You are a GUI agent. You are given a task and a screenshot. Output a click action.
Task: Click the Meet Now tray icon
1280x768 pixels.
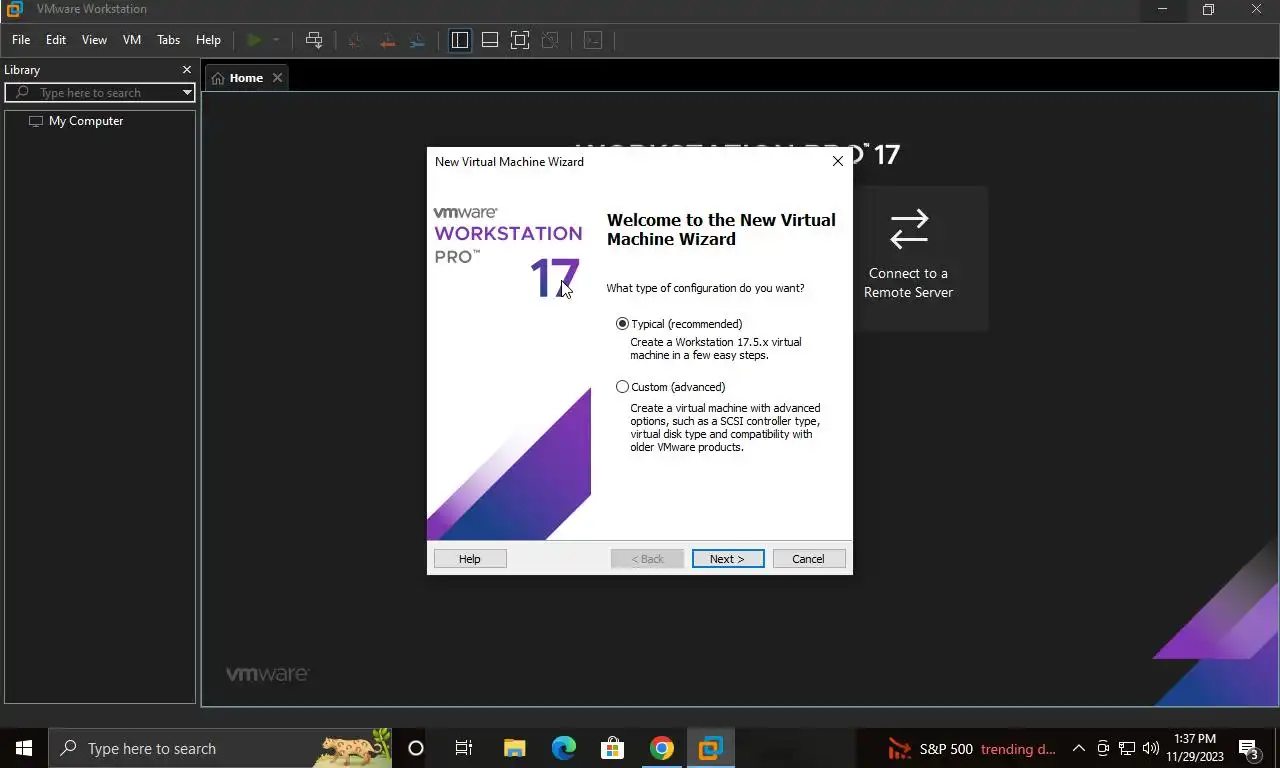tap(1103, 748)
